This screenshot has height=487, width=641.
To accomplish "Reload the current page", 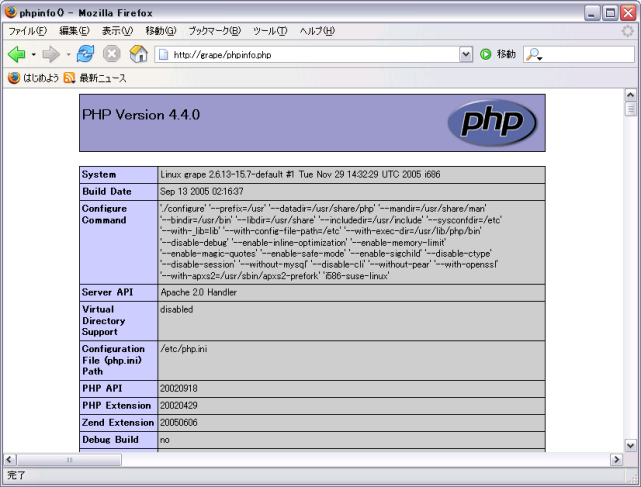I will coord(86,54).
